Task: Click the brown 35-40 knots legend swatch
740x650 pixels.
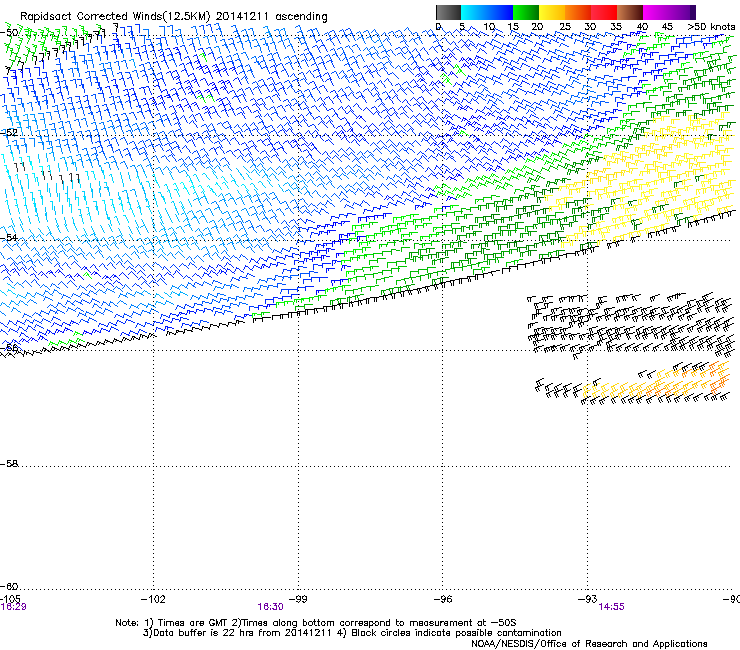Action: 630,12
